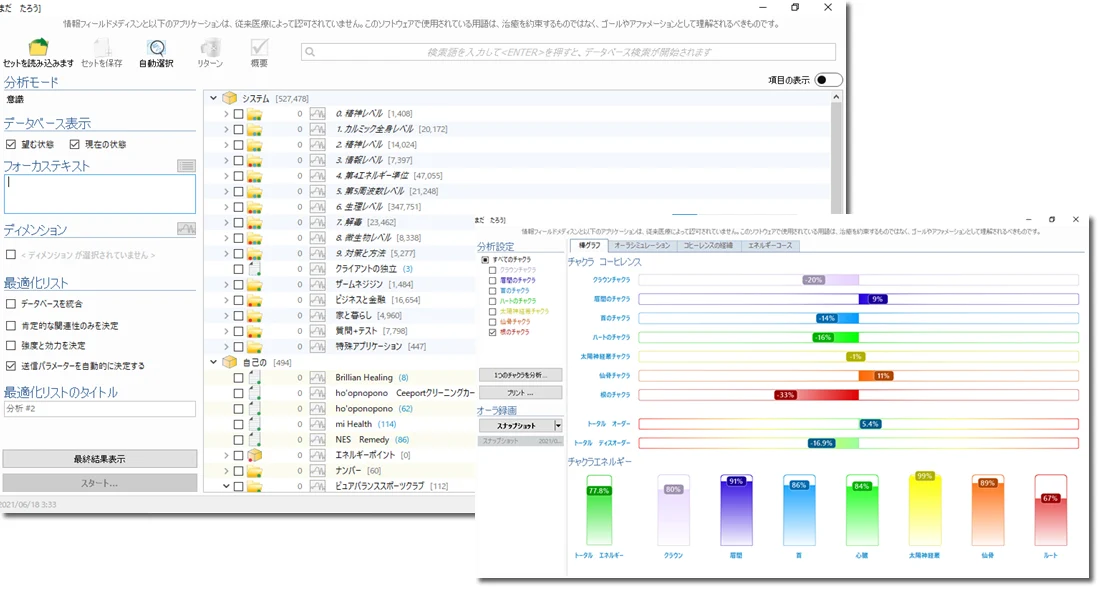Click the 最適化リストのタイトル input field
The width and height of the screenshot is (1098, 590).
99,409
